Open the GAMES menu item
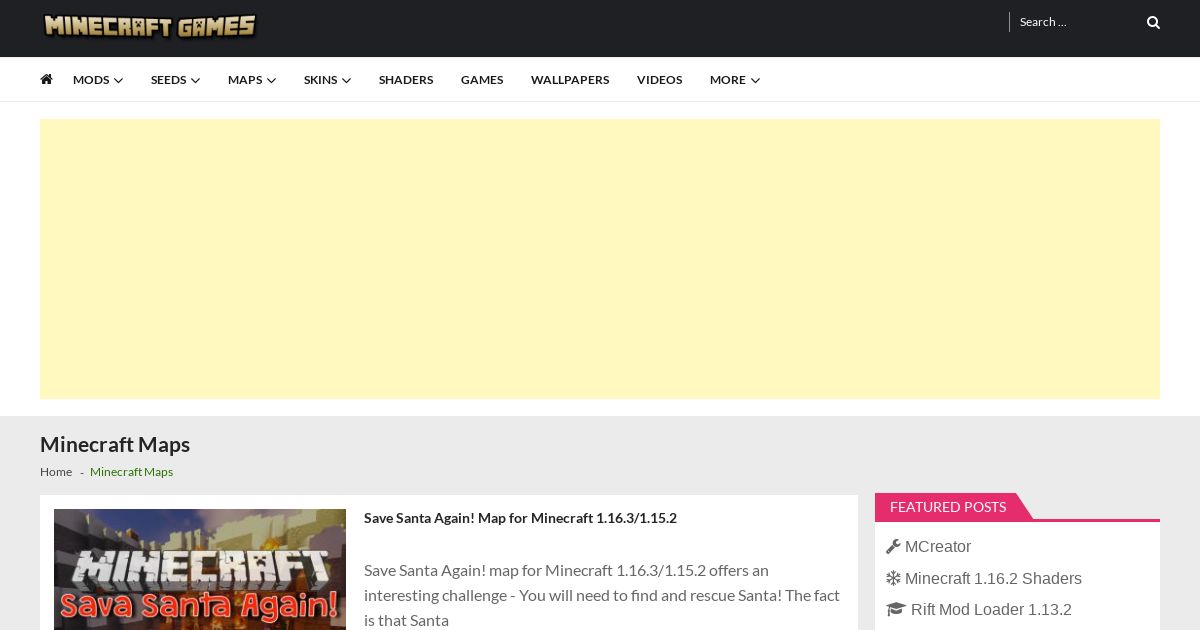Image resolution: width=1200 pixels, height=630 pixels. click(482, 80)
